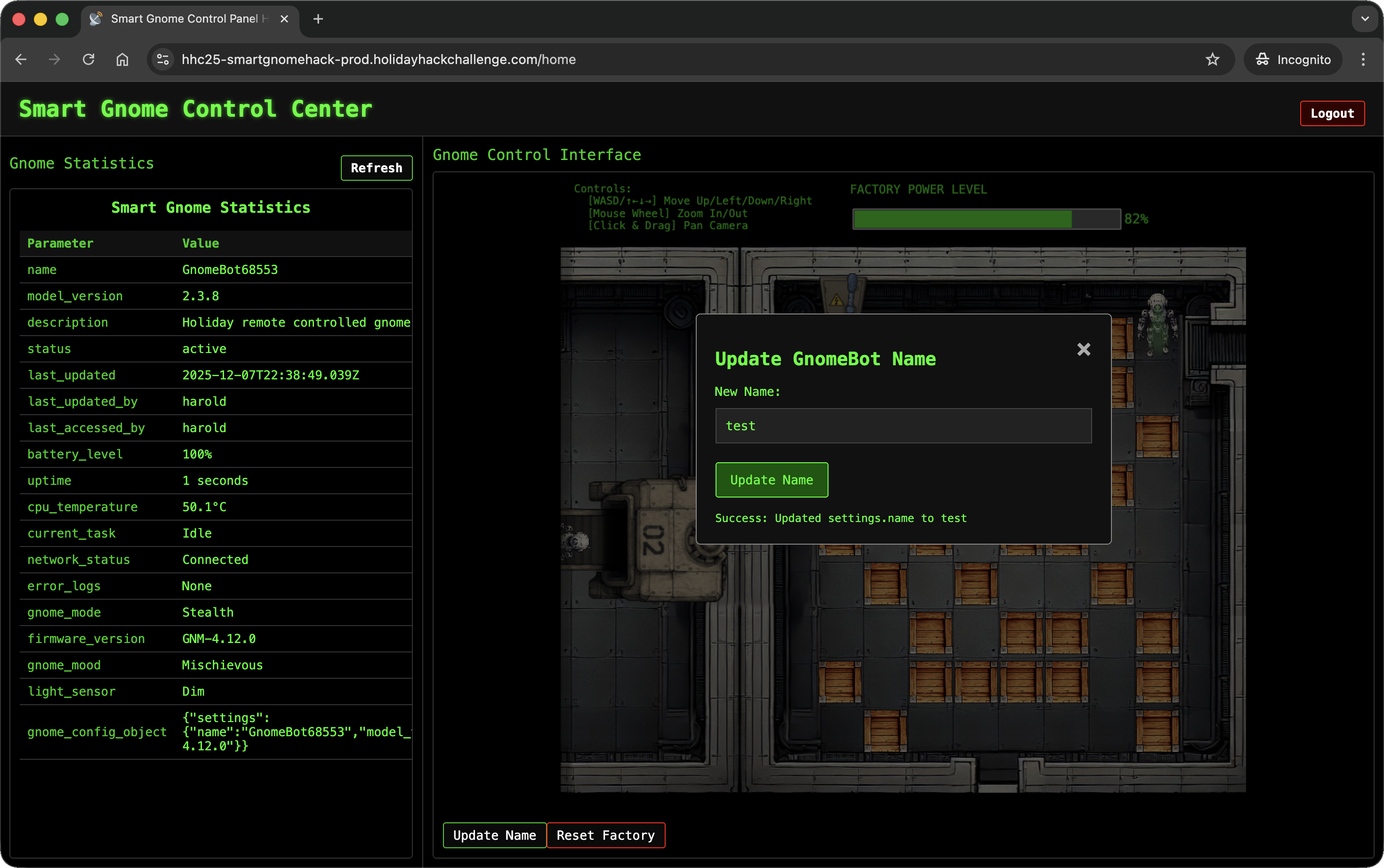Image resolution: width=1384 pixels, height=868 pixels.
Task: Open a new browser tab
Action: point(318,19)
